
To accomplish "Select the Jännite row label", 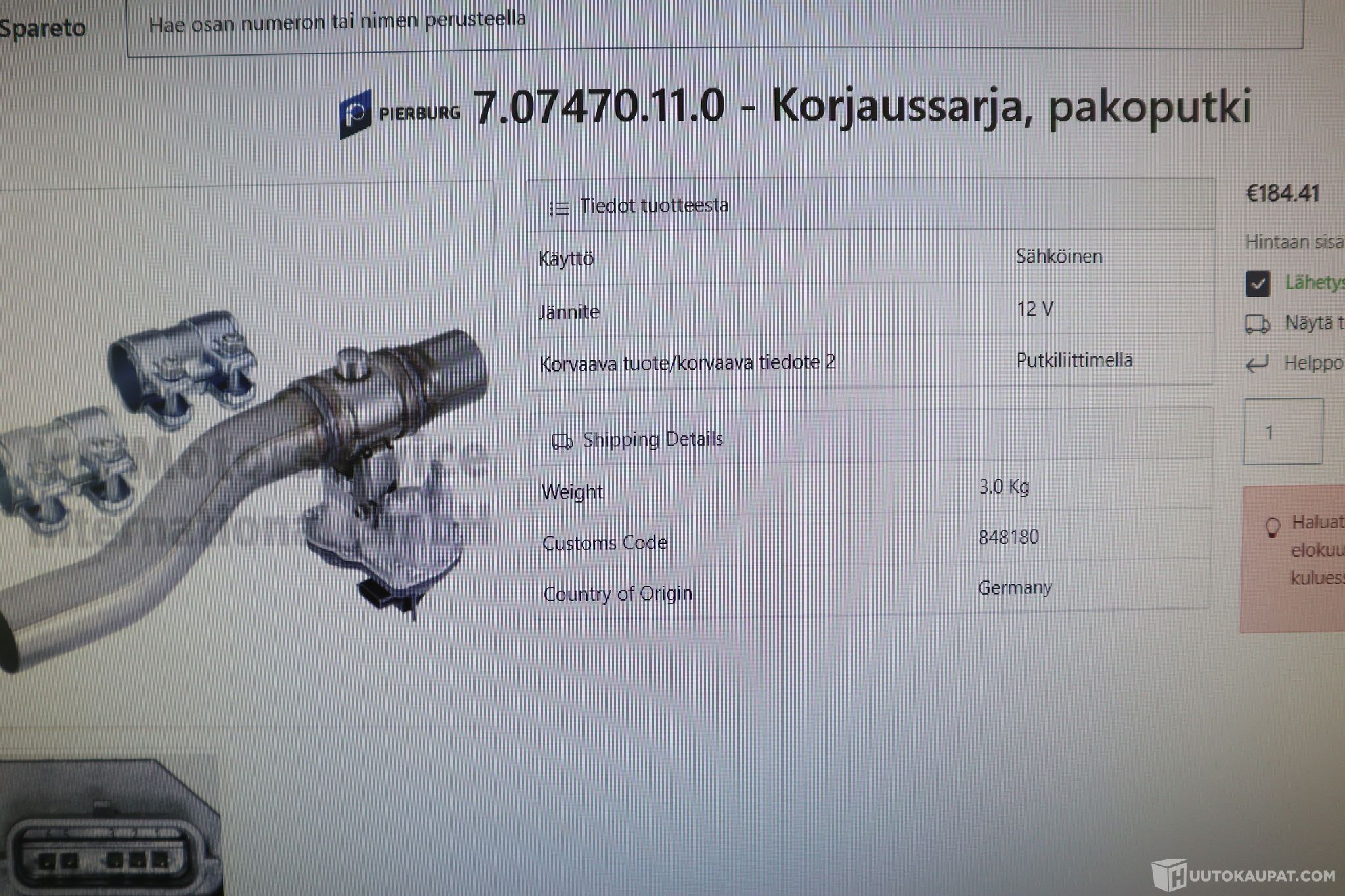I will tap(569, 312).
